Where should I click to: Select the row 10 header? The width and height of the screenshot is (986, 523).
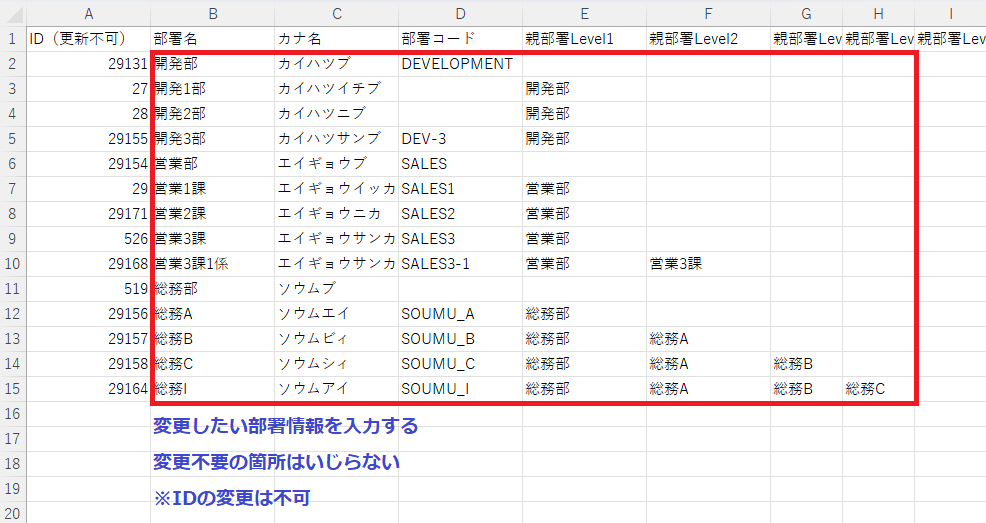[12, 264]
